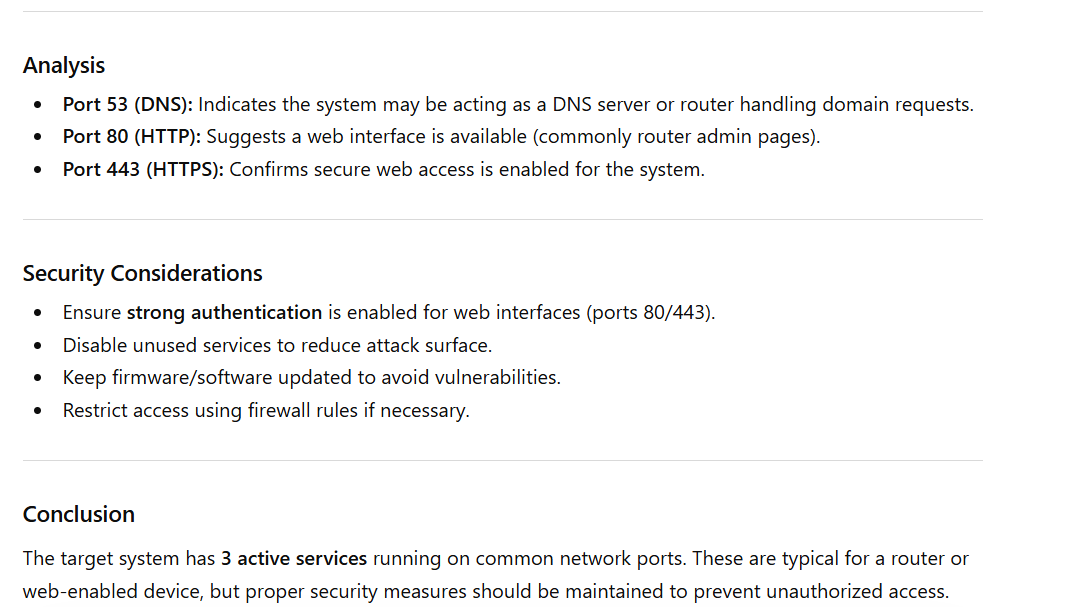Click the bold "3 active services" text
Viewport: 1086px width, 607px height.
[294, 558]
